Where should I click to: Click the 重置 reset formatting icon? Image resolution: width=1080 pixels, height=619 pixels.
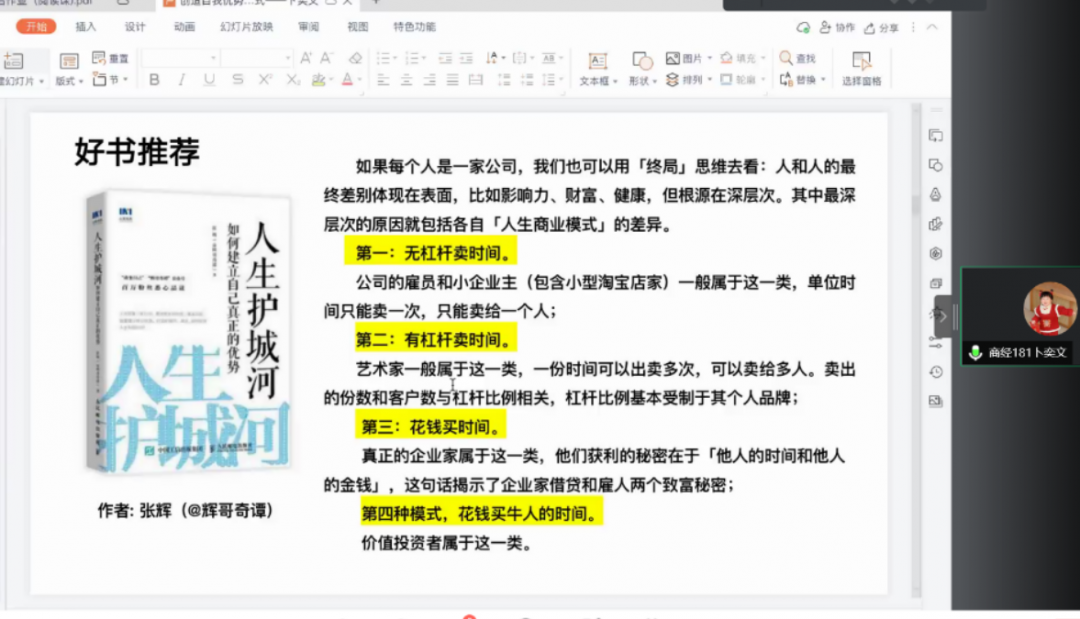pos(110,58)
